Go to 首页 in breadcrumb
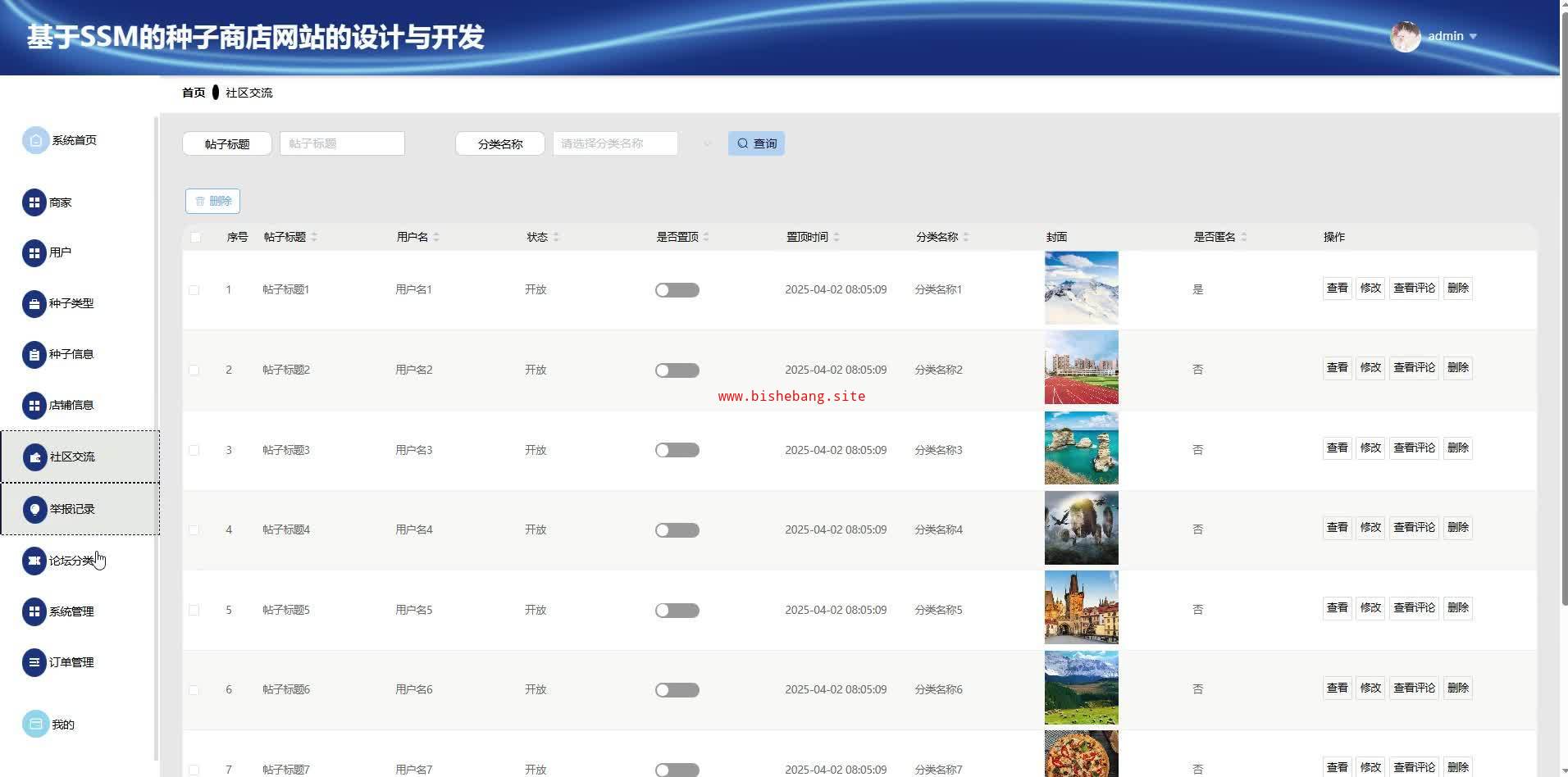The width and height of the screenshot is (1568, 777). [x=194, y=93]
